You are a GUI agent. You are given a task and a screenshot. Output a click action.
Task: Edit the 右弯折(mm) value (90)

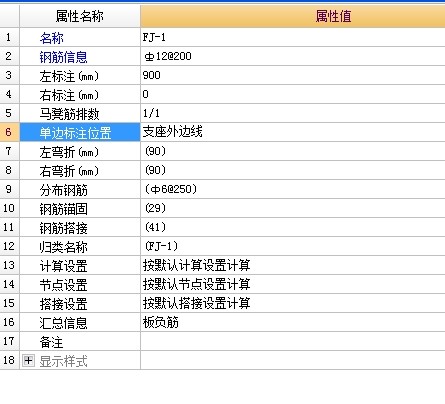[155, 170]
